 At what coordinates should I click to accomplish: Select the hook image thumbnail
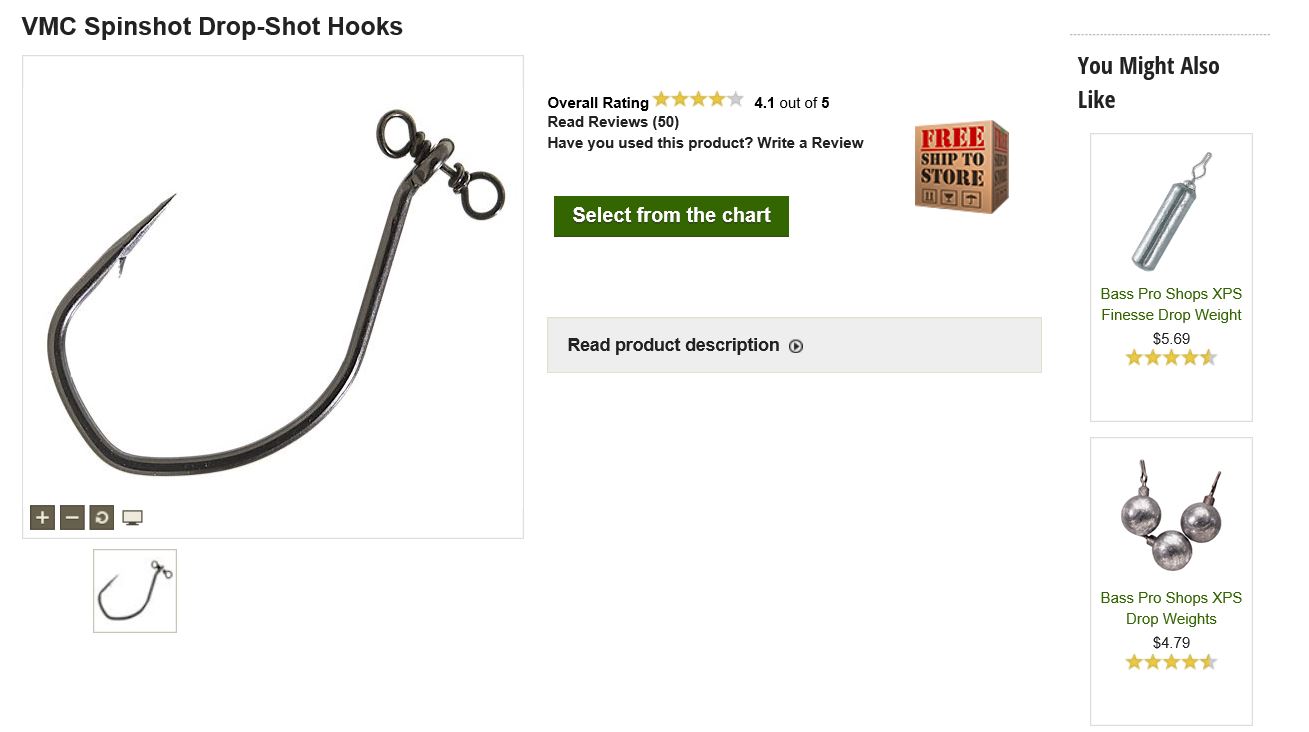coord(135,591)
